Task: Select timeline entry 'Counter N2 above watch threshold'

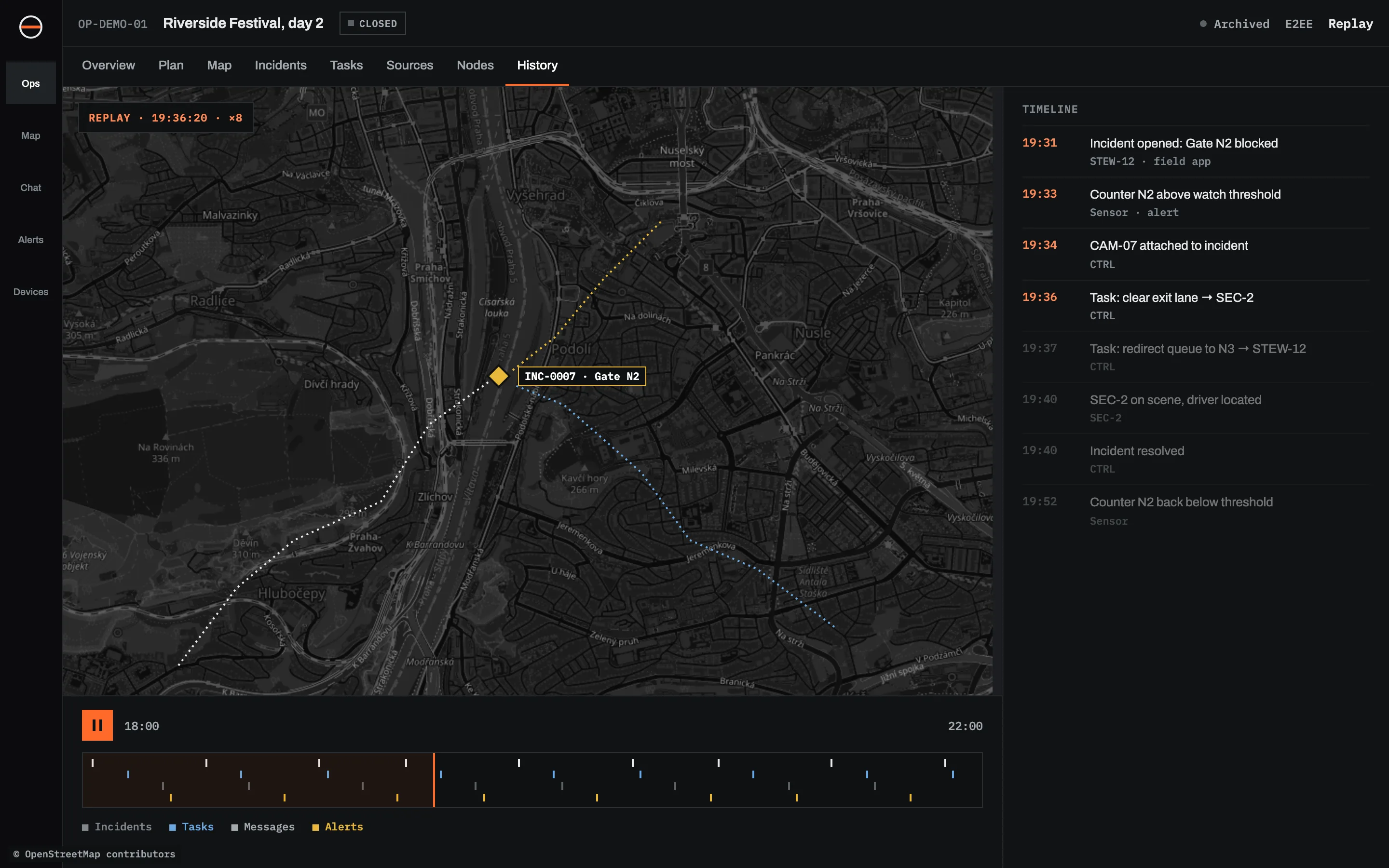Action: (1196, 203)
